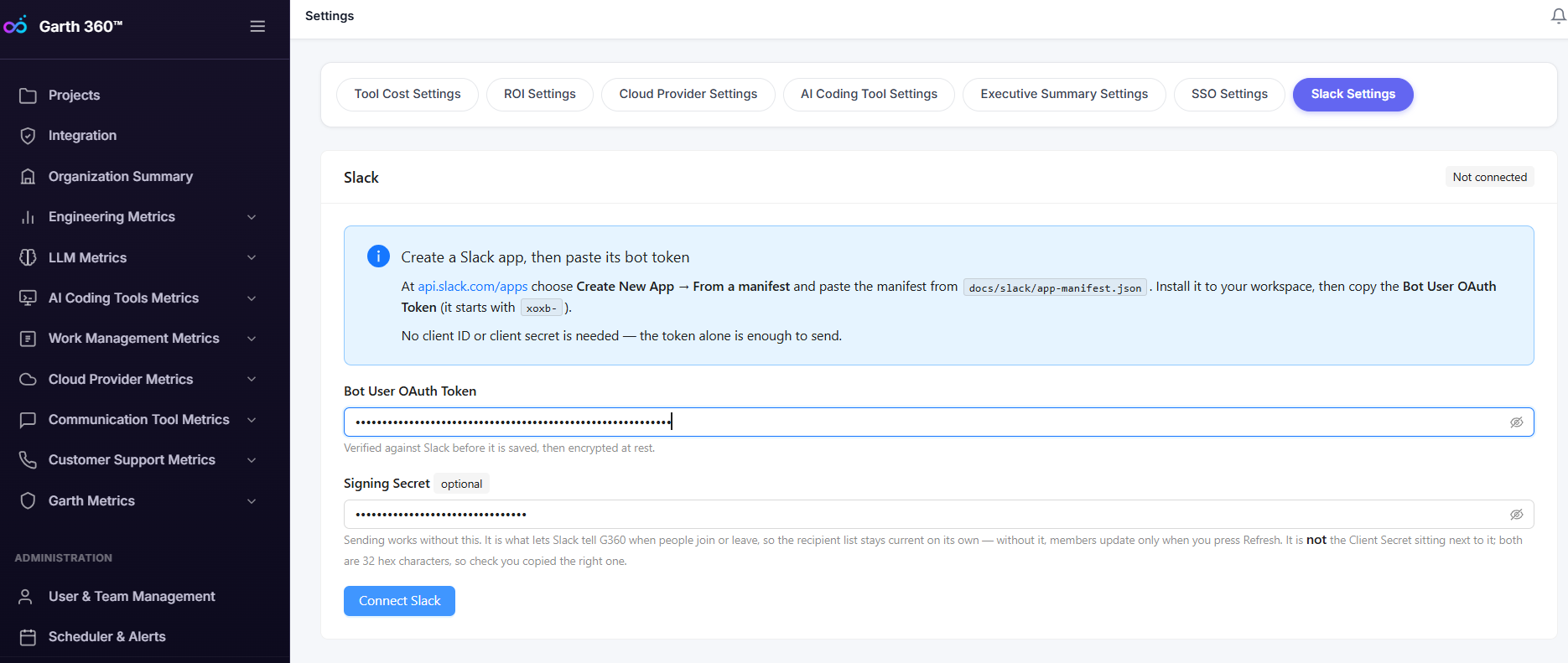The image size is (1568, 663).
Task: Click the Settings page title
Action: point(330,16)
